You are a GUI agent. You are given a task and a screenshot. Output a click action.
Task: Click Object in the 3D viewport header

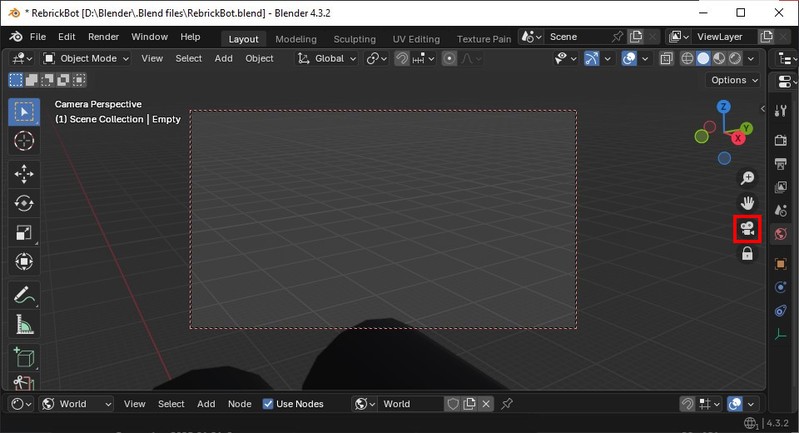click(259, 58)
